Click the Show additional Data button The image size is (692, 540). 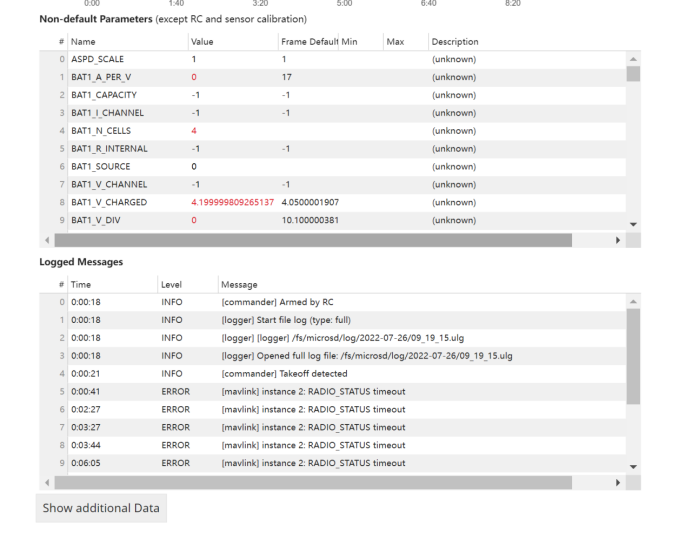click(101, 508)
